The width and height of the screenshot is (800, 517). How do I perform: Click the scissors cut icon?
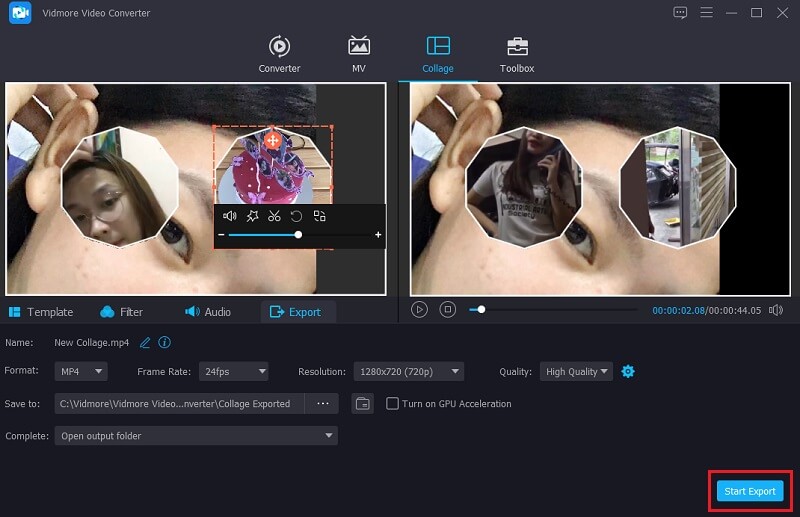coord(274,216)
